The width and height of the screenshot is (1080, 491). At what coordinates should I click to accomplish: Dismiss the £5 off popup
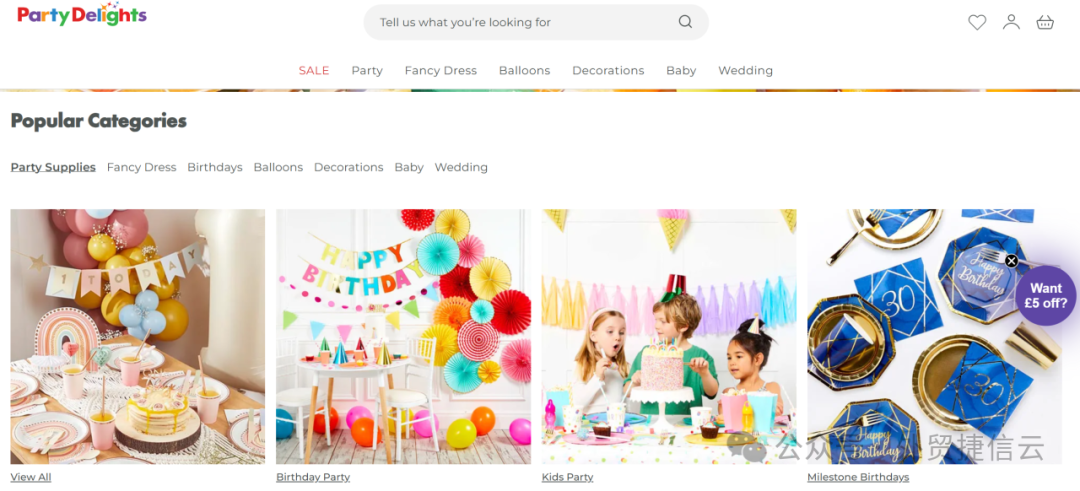click(1011, 261)
